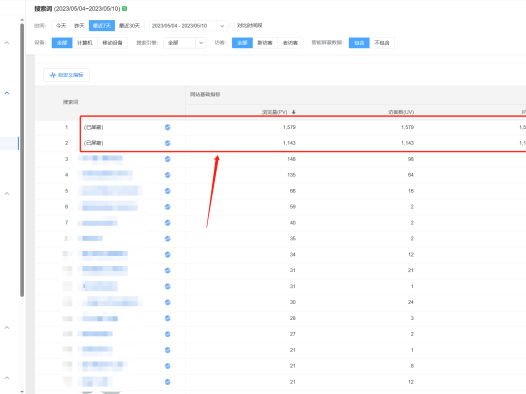Click the sort arrow next to 浏览量(PV)
Viewport: 526px width, 394px height.
click(x=294, y=112)
